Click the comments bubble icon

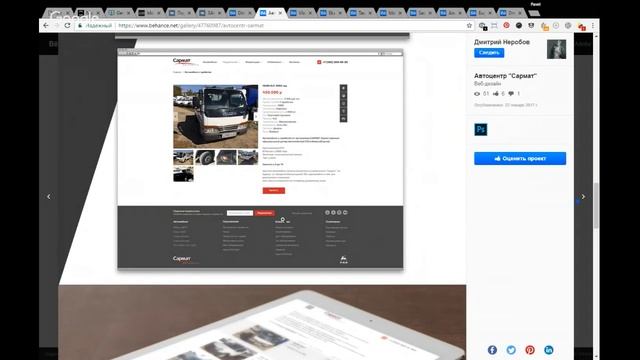coord(511,93)
